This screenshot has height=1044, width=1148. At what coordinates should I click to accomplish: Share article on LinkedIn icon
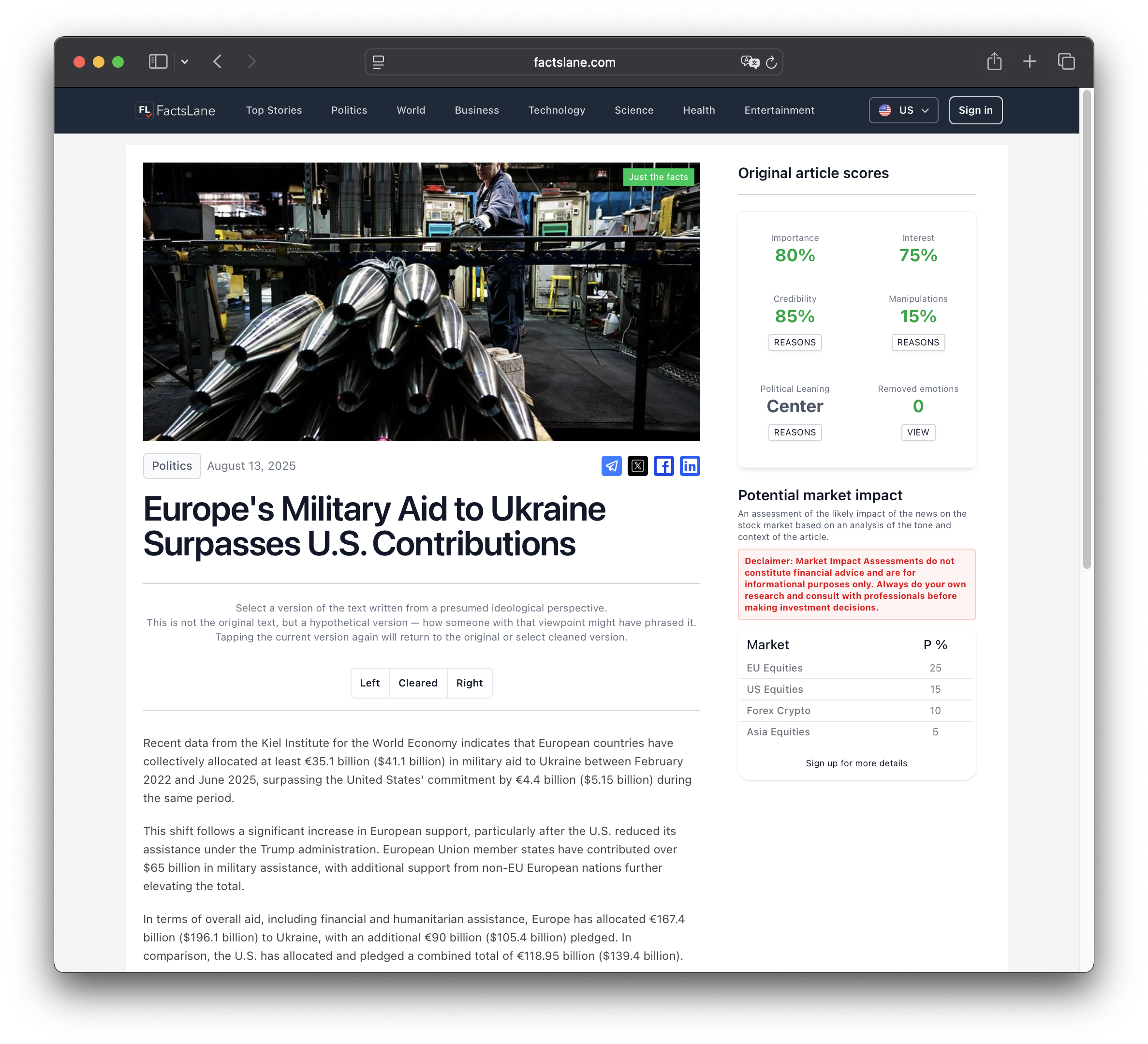[690, 466]
